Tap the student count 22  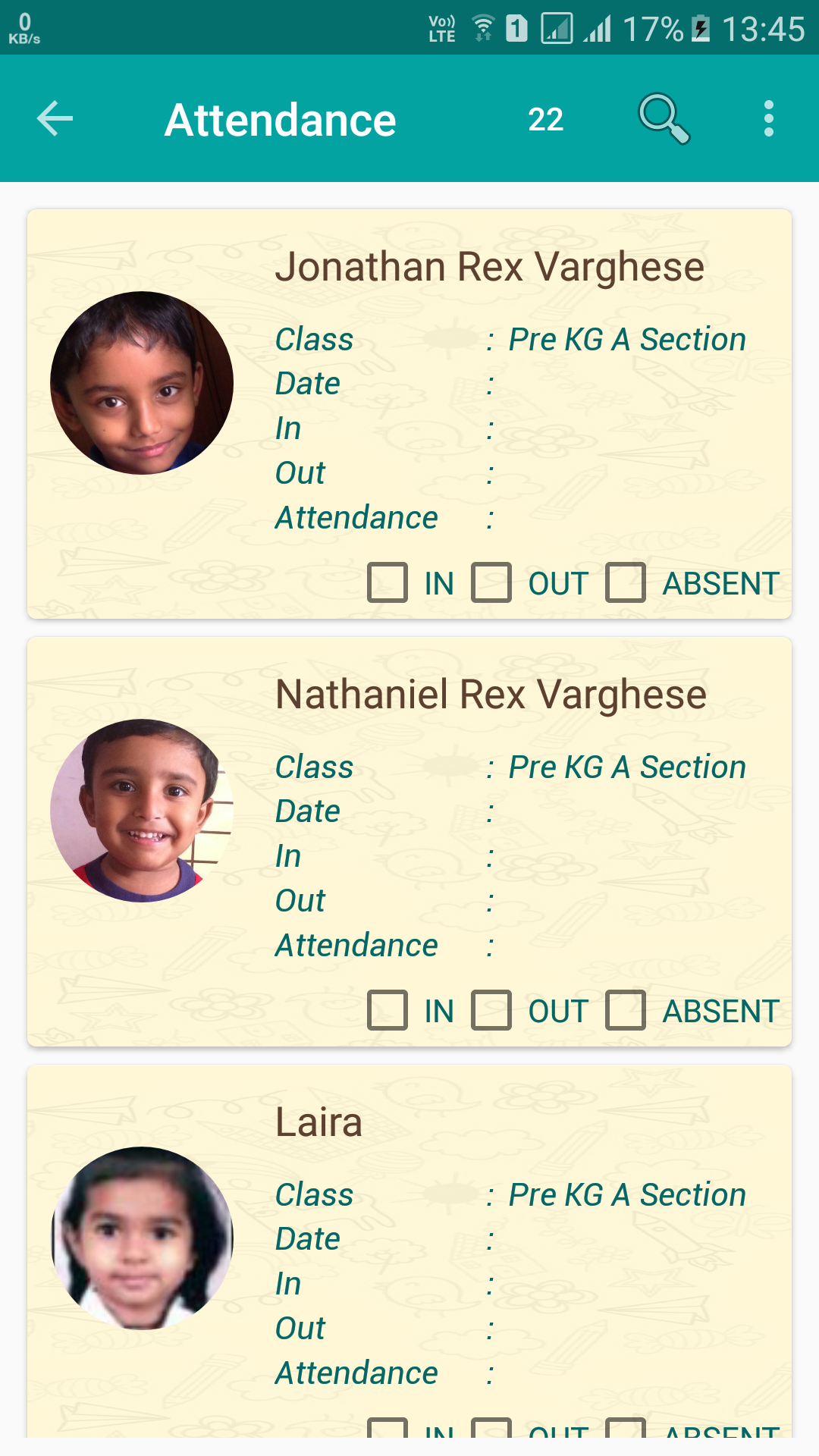[545, 120]
